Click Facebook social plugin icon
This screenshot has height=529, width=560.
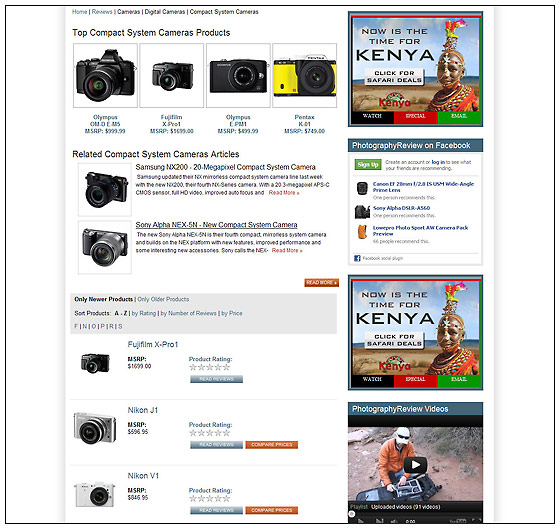pos(357,258)
